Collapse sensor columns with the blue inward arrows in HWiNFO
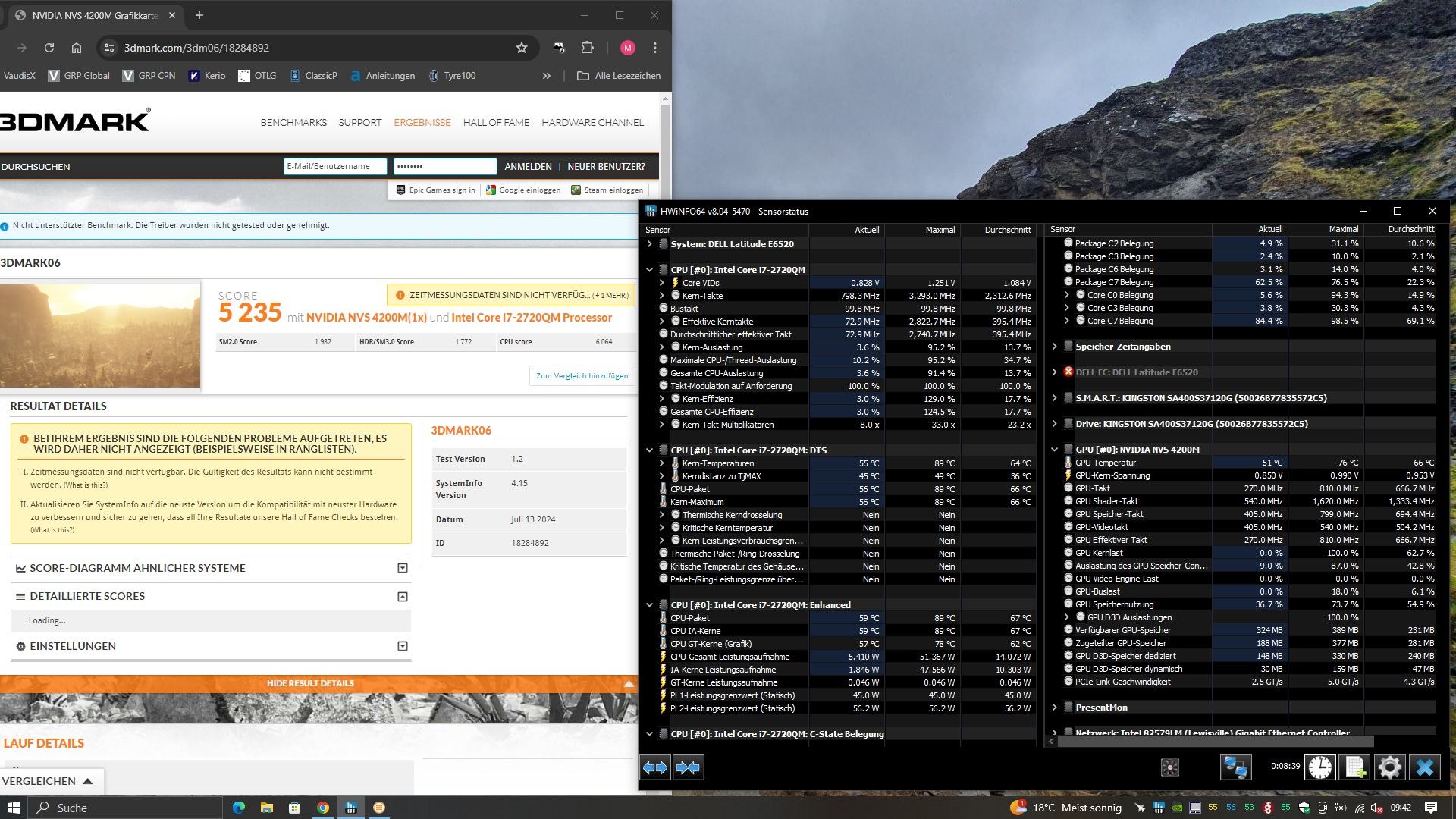This screenshot has height=819, width=1456. click(x=688, y=767)
